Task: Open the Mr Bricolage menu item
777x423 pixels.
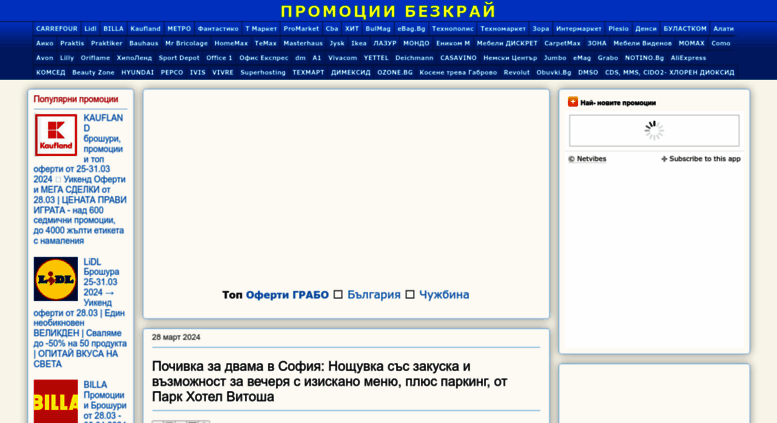Action: (x=186, y=43)
